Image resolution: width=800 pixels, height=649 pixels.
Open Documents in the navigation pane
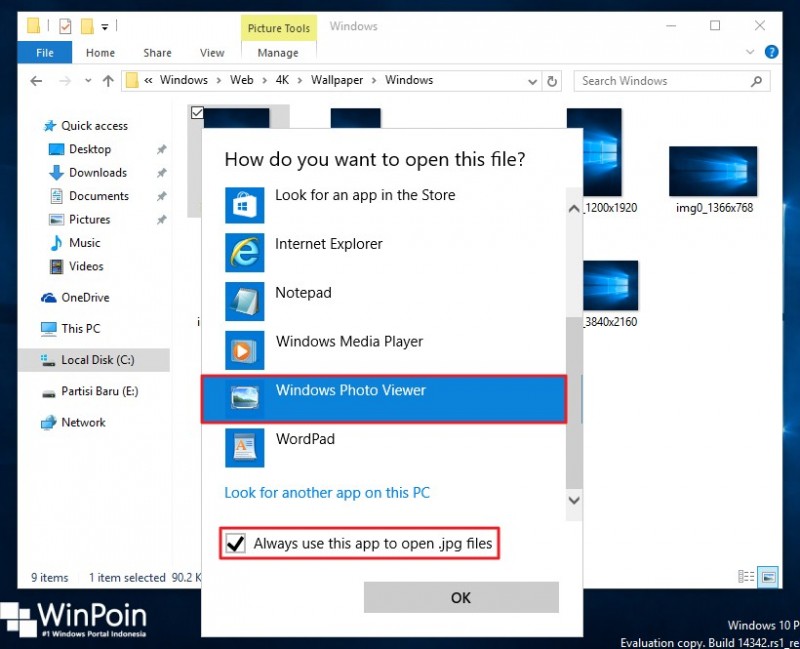(98, 196)
